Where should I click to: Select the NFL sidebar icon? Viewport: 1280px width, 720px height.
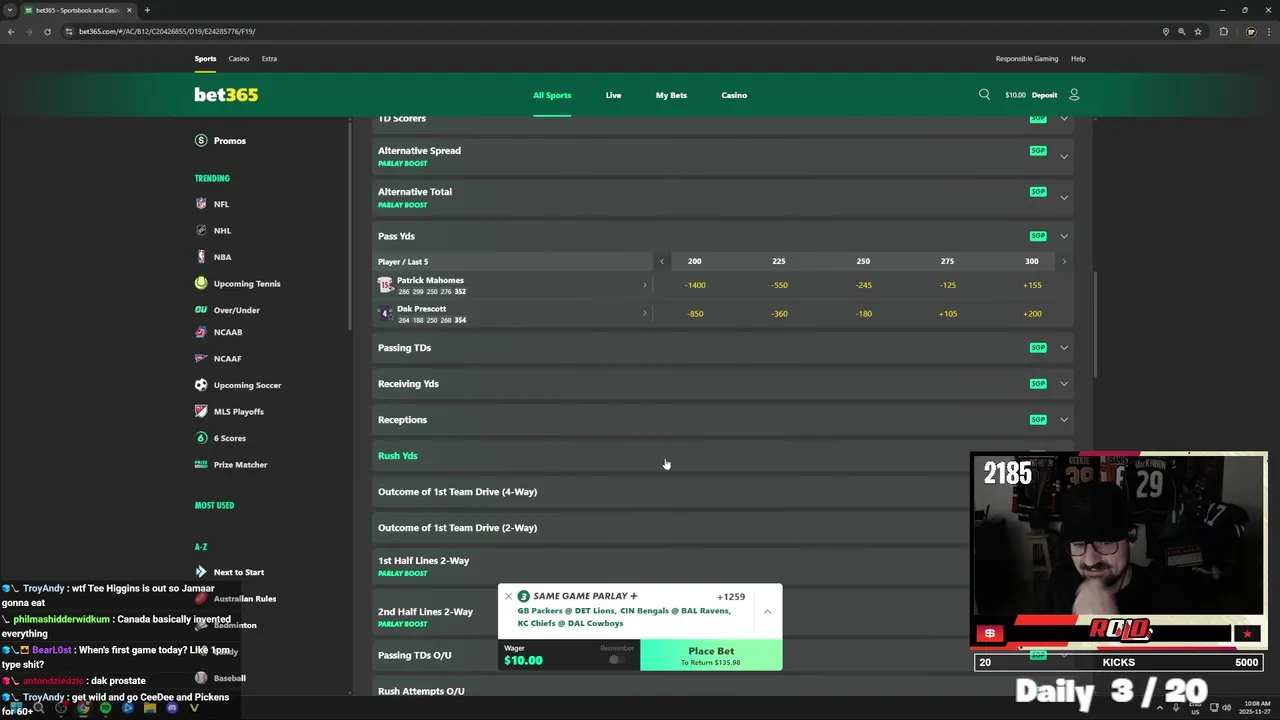coord(201,204)
